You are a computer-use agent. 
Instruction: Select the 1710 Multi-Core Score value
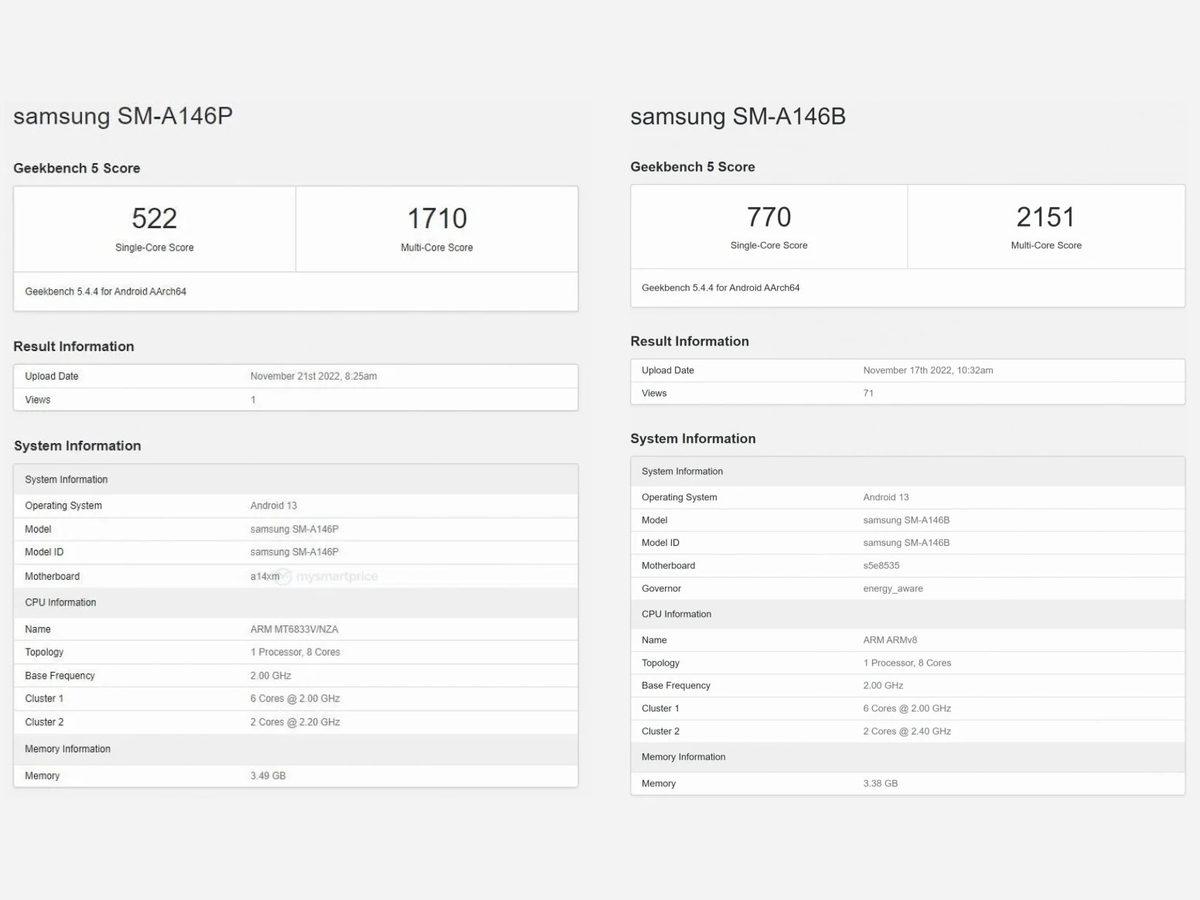pos(437,218)
